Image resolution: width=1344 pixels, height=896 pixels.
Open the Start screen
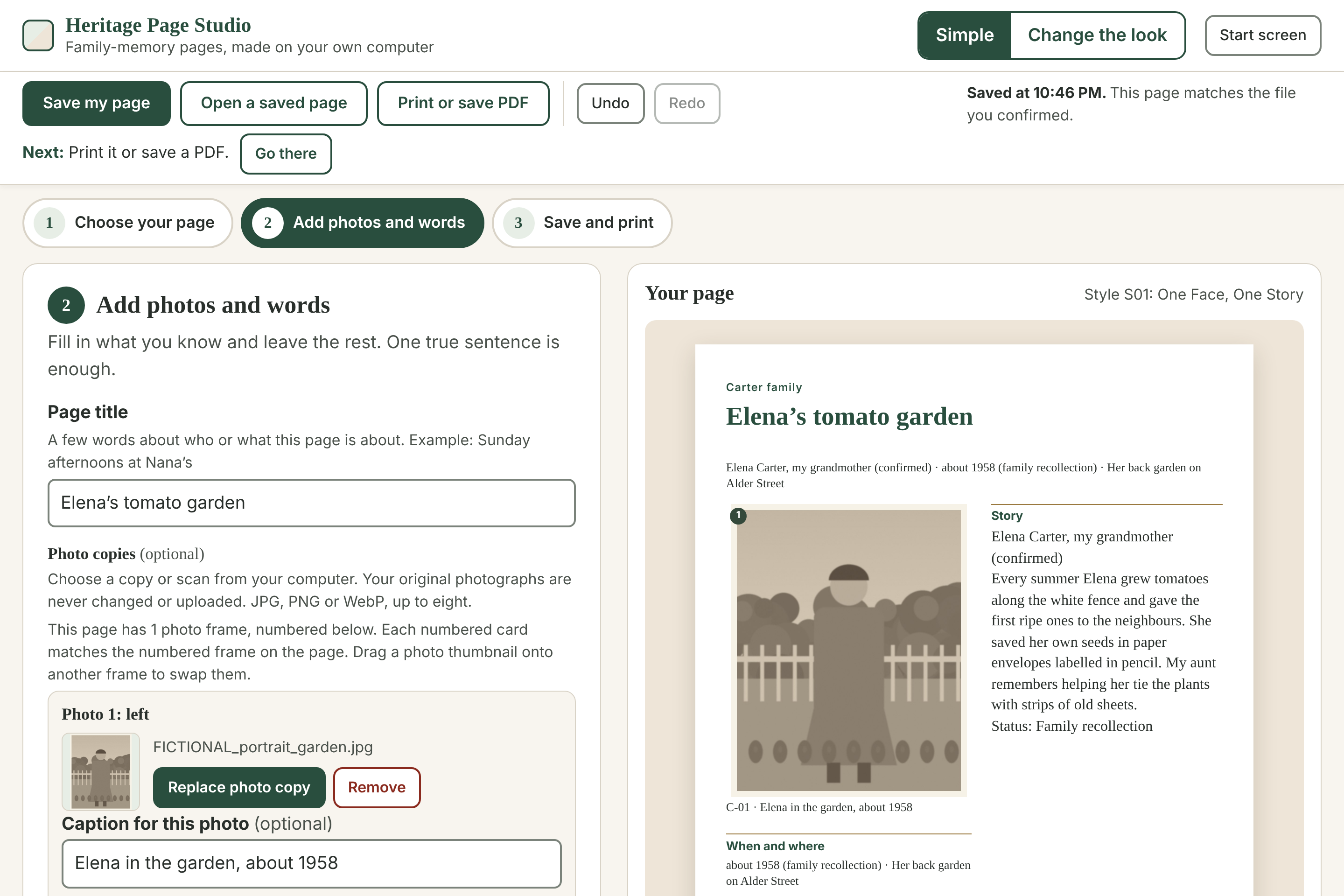(x=1263, y=35)
